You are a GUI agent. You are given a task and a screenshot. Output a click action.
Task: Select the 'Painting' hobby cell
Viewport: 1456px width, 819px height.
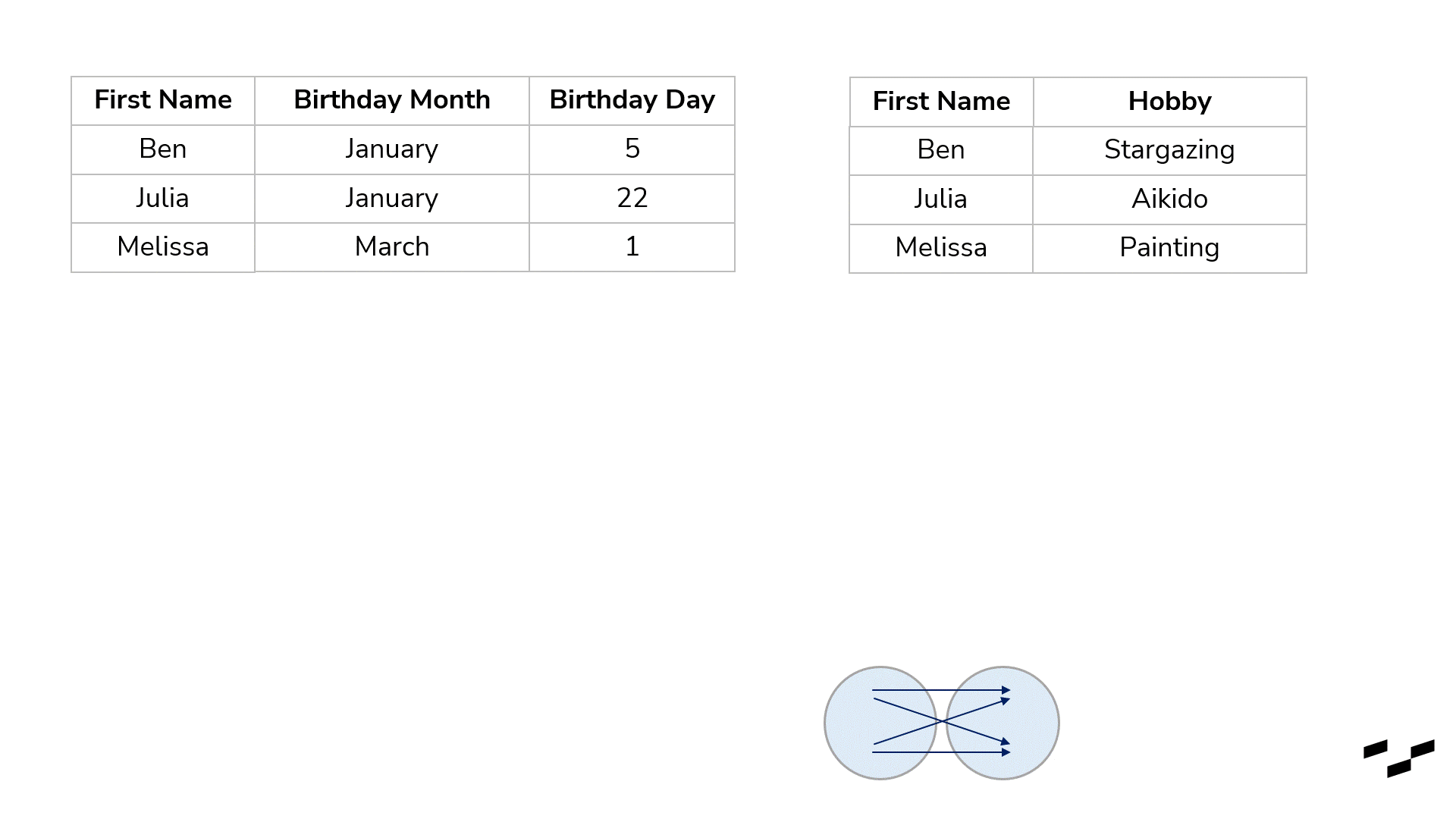tap(1169, 248)
